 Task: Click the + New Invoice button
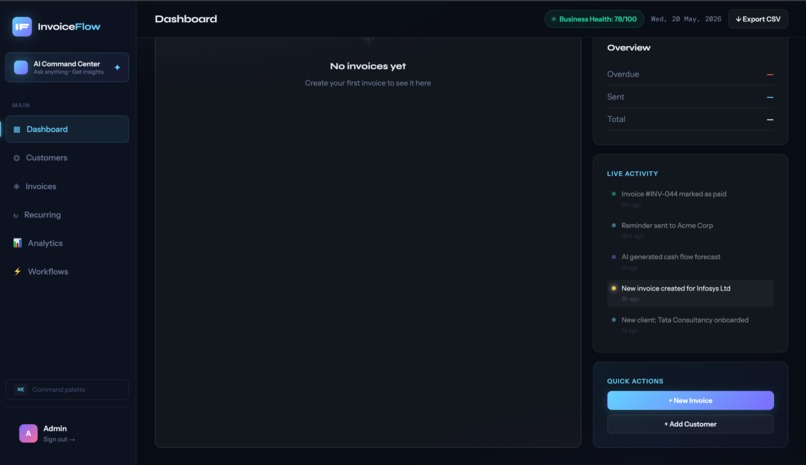point(690,400)
